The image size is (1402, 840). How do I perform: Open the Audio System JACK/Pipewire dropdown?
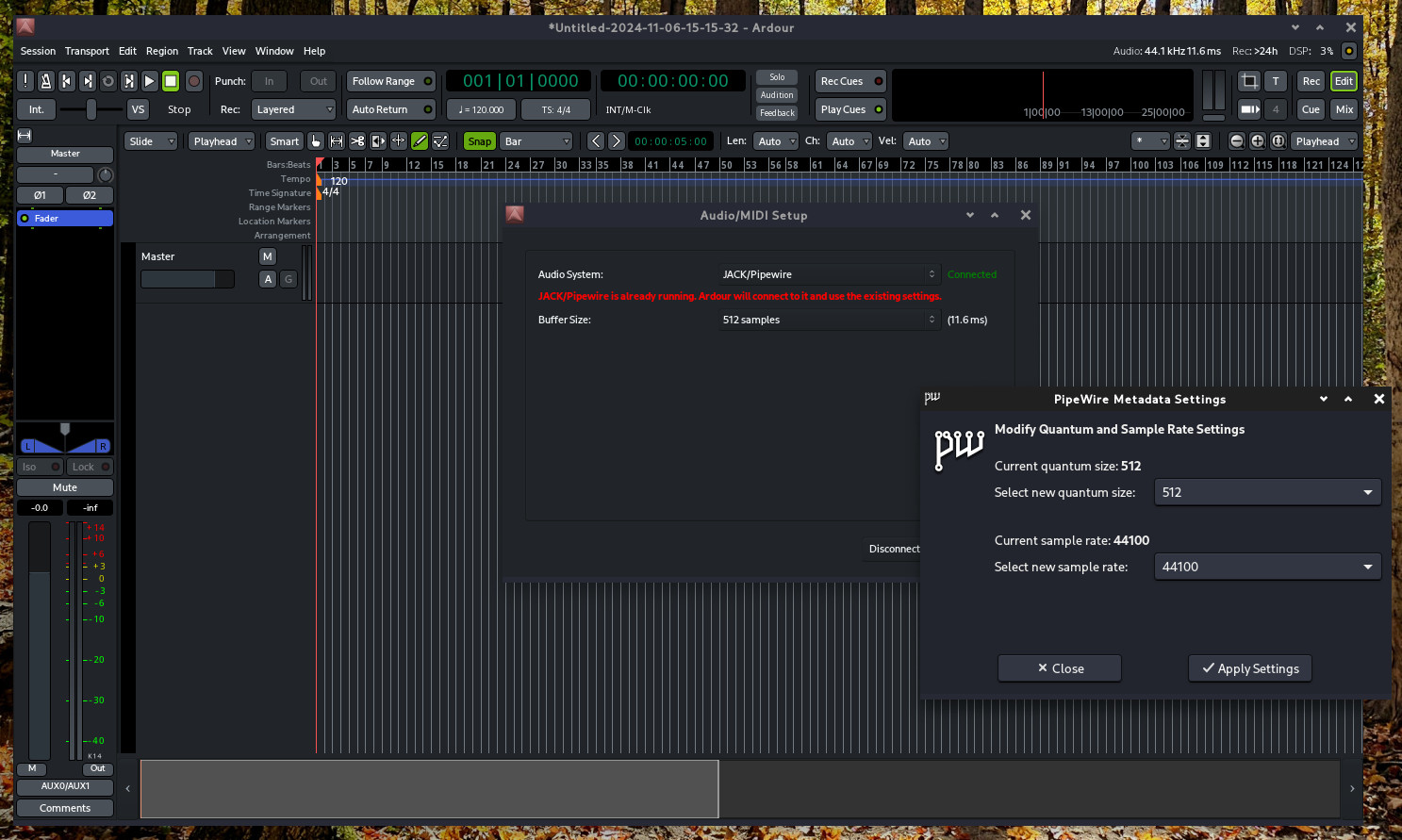[x=829, y=274]
